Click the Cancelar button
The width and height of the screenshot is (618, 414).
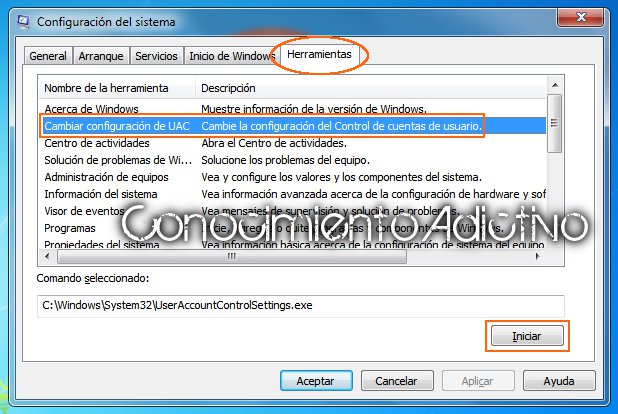[x=397, y=380]
